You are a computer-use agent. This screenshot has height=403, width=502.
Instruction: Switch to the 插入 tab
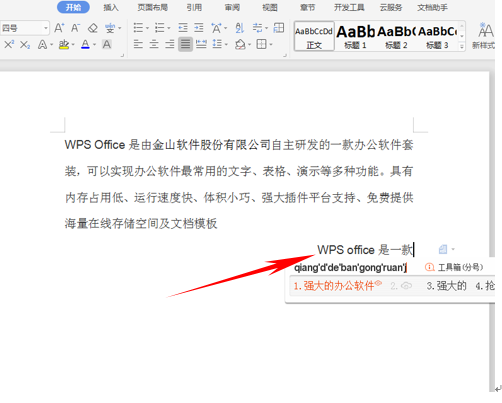tap(111, 7)
